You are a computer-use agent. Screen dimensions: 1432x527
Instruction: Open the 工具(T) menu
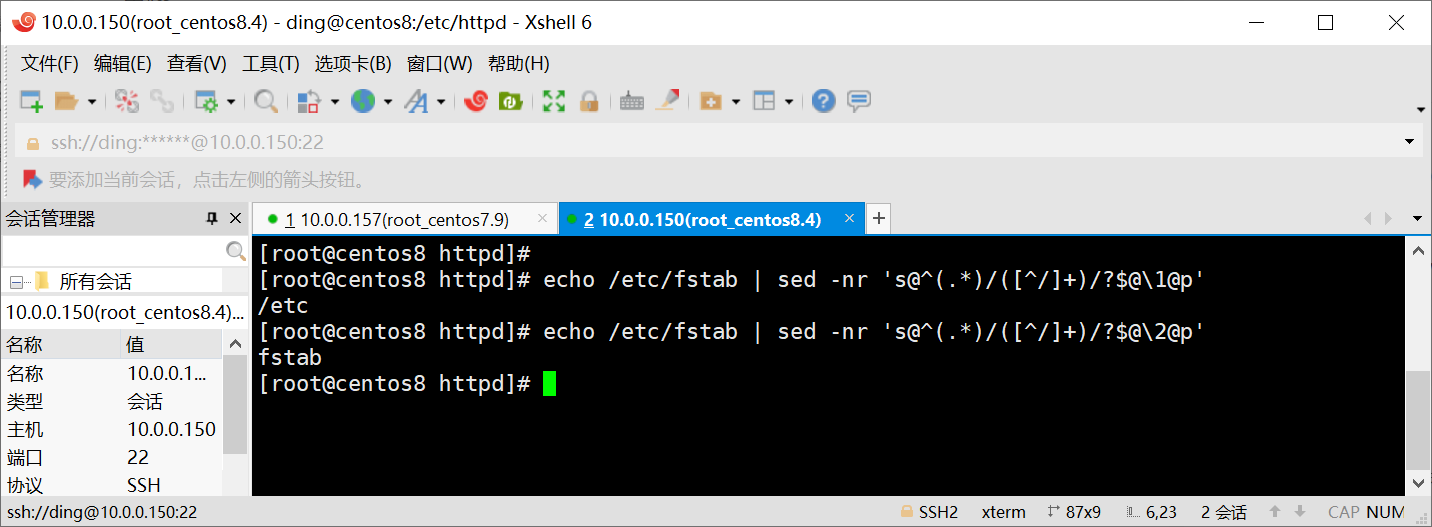(271, 64)
